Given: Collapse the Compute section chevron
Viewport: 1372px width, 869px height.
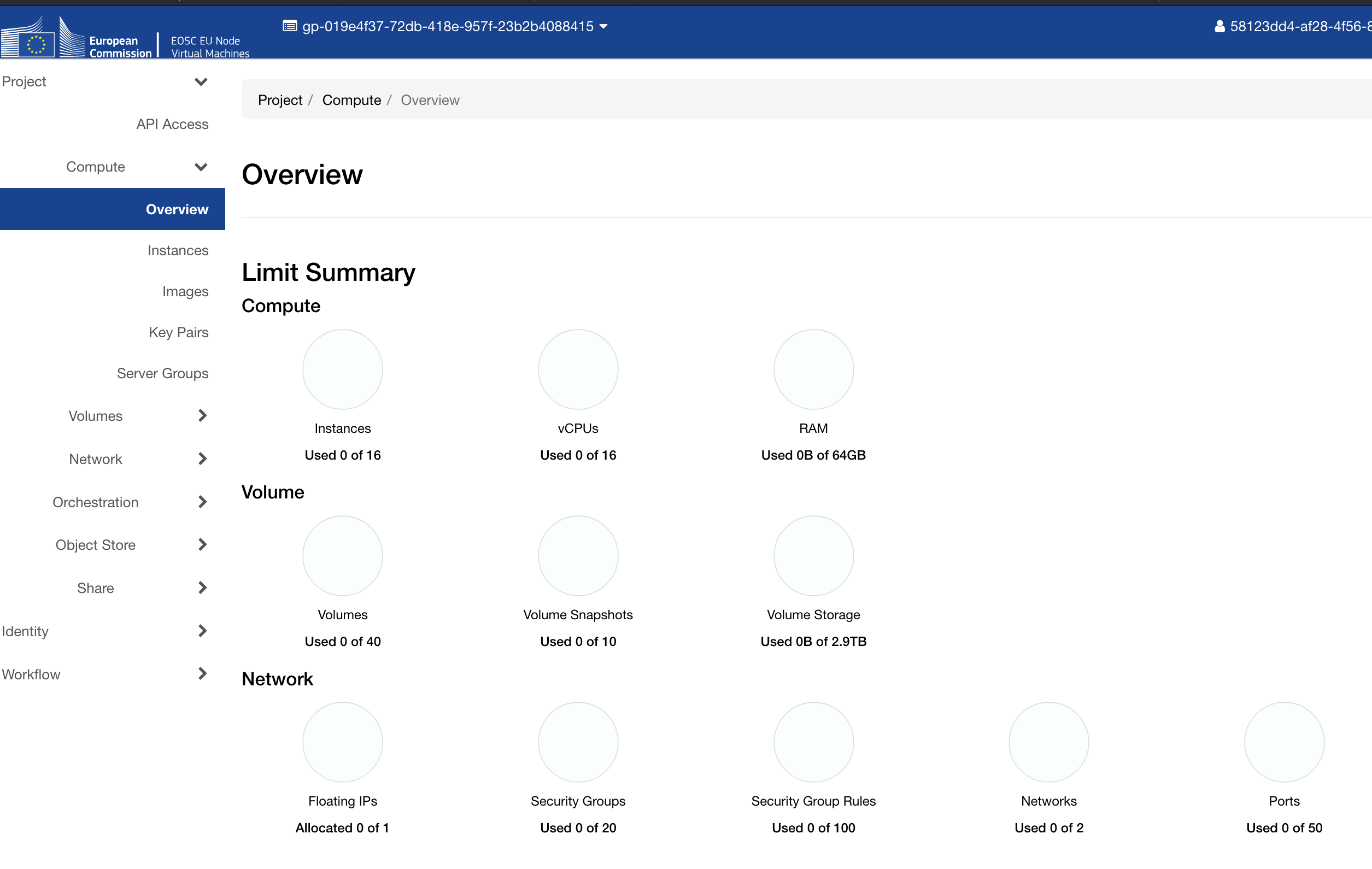Looking at the screenshot, I should [201, 167].
